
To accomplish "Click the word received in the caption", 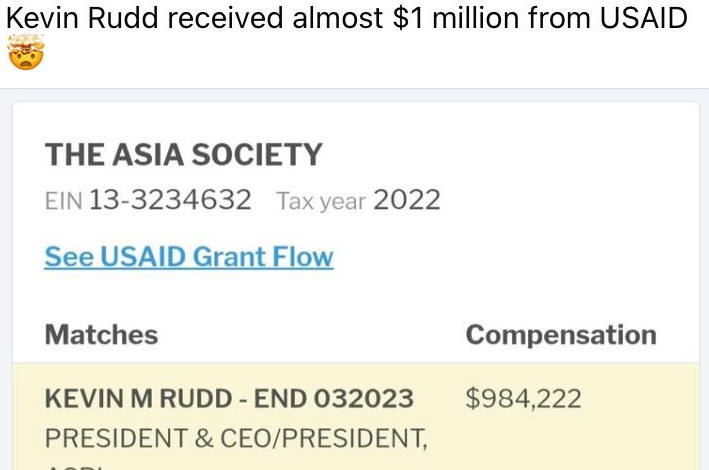I will (x=230, y=19).
